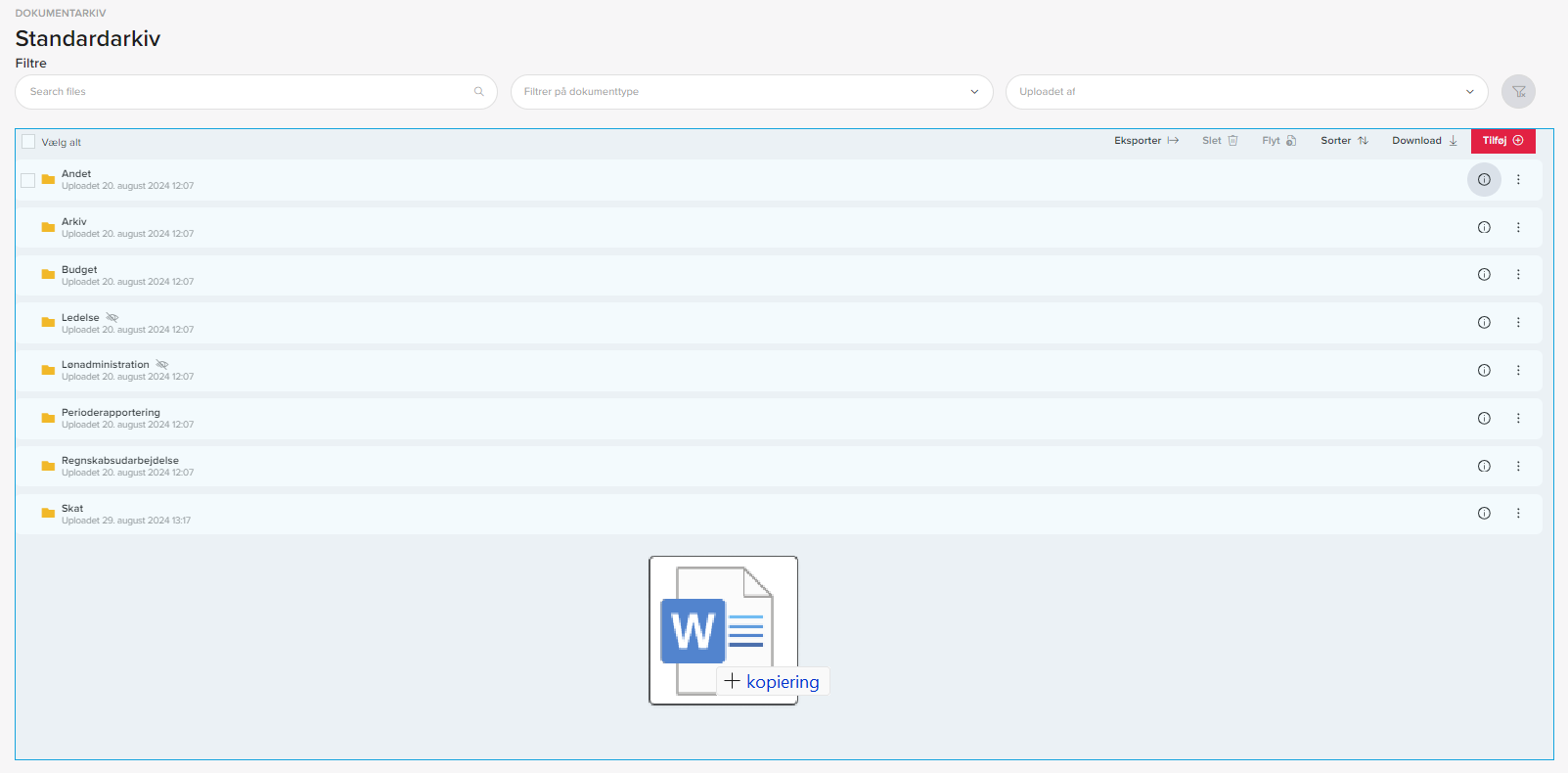Open the Perioderapportering folder name
Image resolution: width=1568 pixels, height=773 pixels.
coord(111,413)
